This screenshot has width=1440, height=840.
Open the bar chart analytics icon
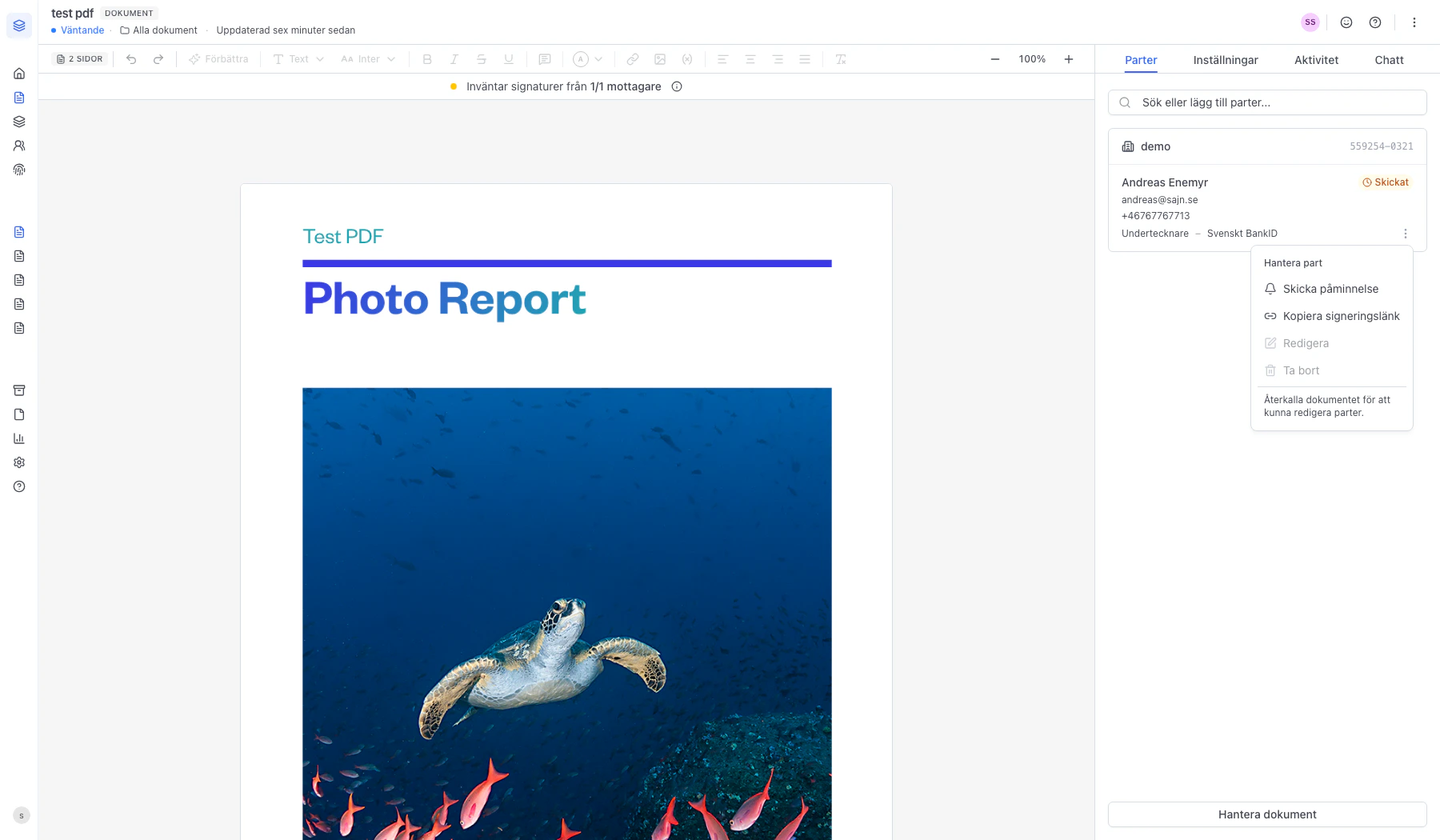tap(19, 438)
